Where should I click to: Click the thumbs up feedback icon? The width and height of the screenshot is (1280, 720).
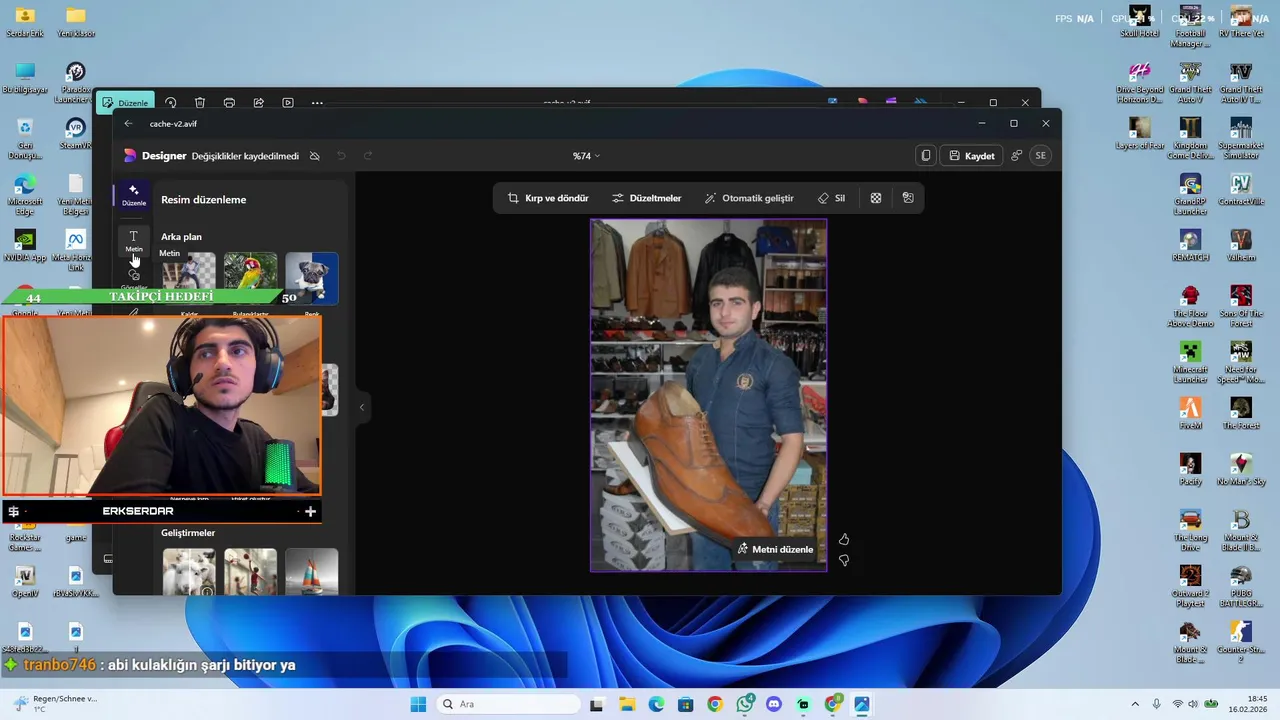[844, 539]
